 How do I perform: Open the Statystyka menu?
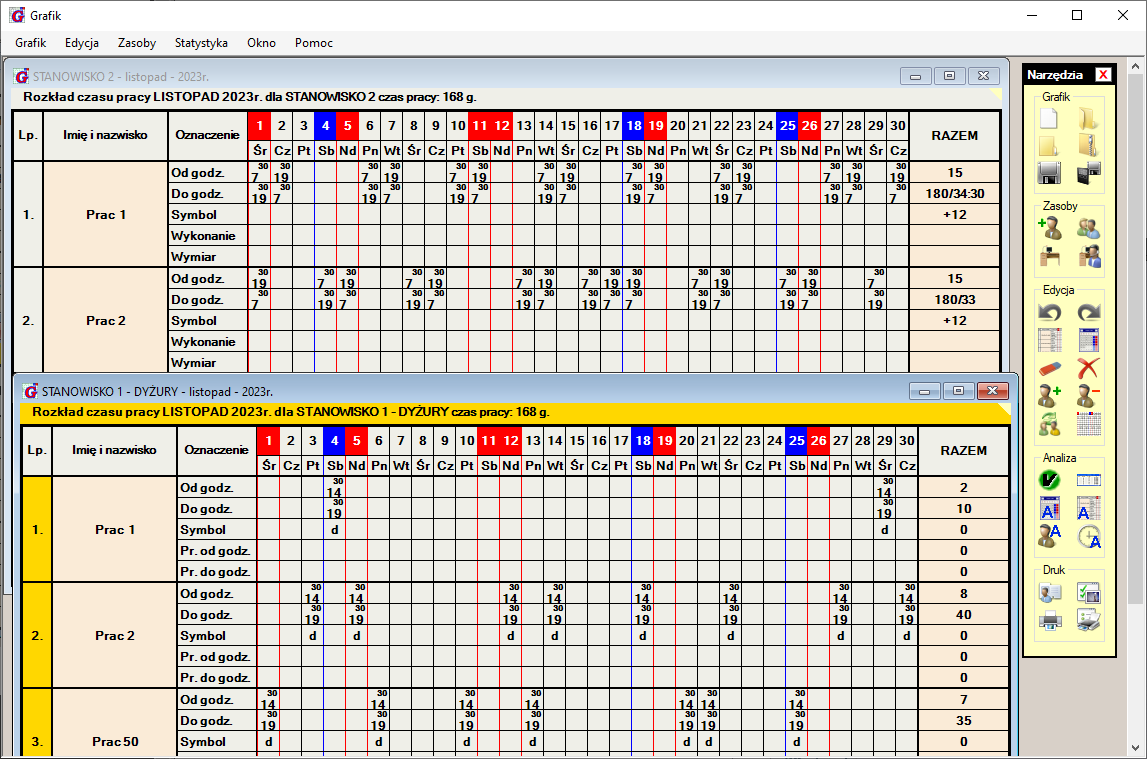[201, 43]
